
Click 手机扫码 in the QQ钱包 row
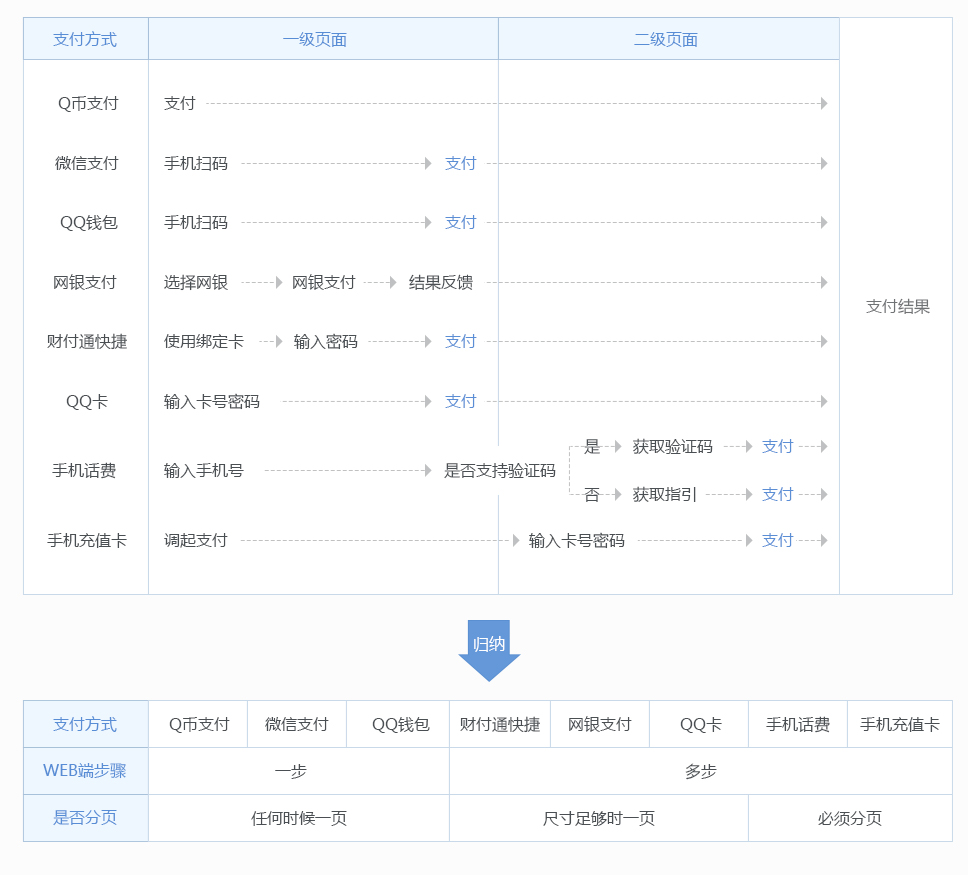pos(196,222)
